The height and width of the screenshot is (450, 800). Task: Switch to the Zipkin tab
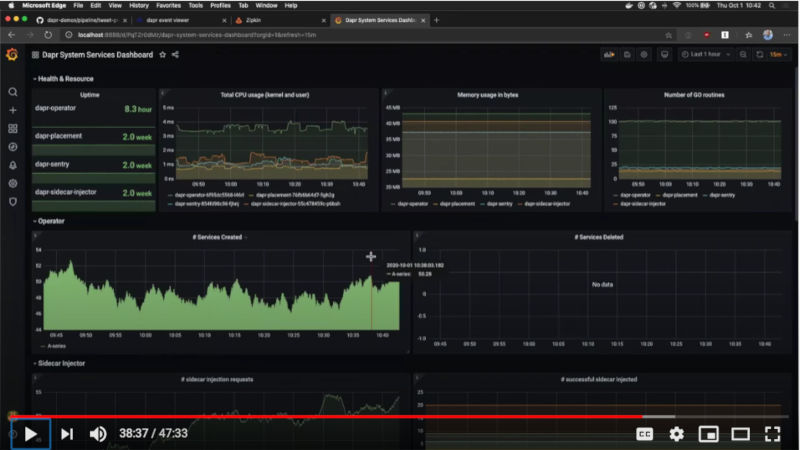coord(278,20)
